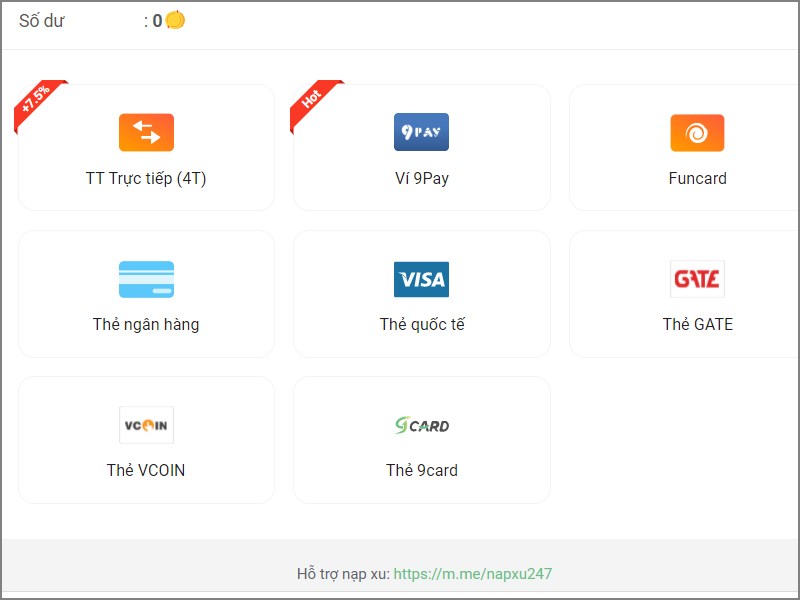
Task: Open Thẻ ngân hàng payment option
Action: pyautogui.click(x=146, y=324)
